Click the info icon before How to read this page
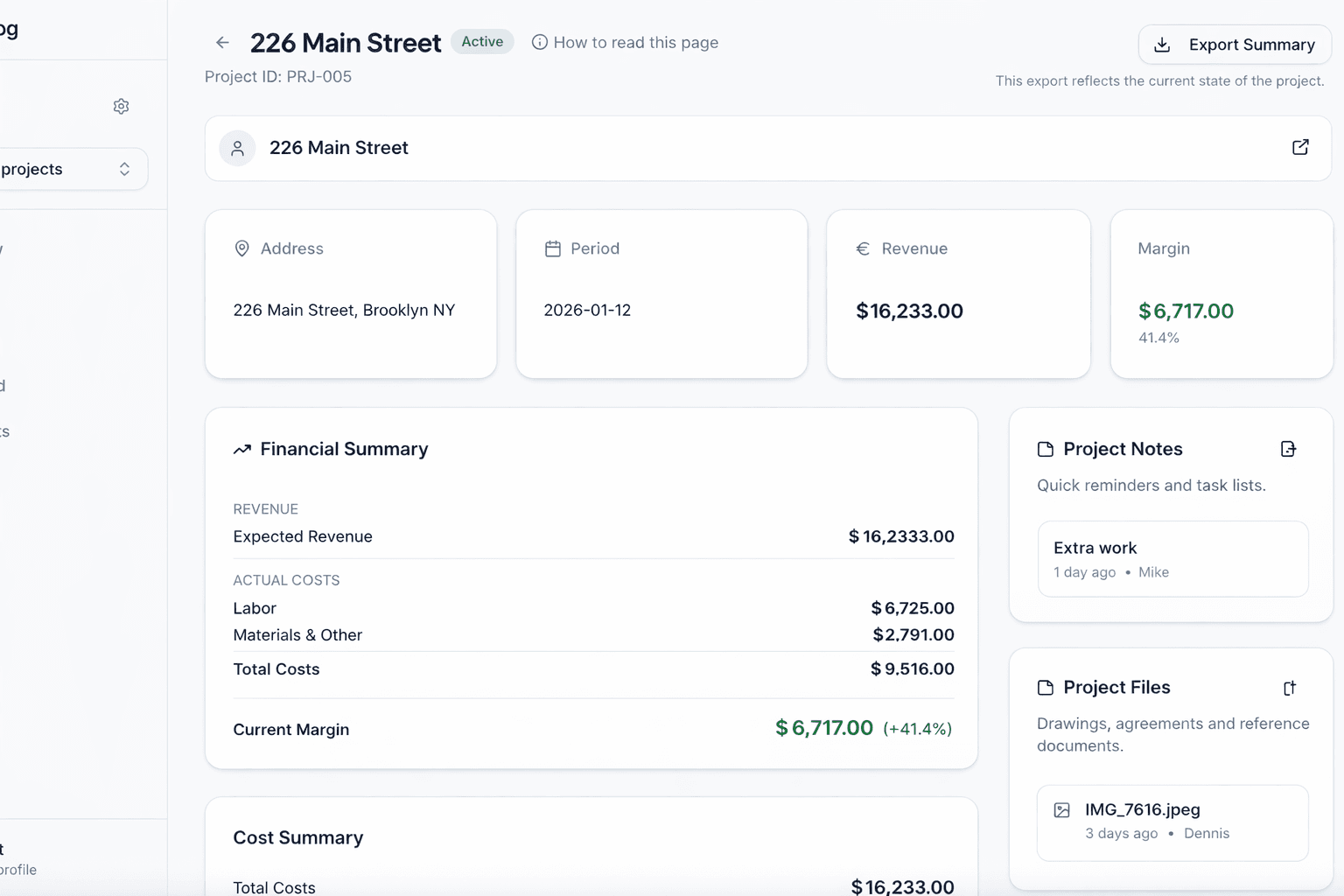Viewport: 1344px width, 896px height. pyautogui.click(x=540, y=41)
